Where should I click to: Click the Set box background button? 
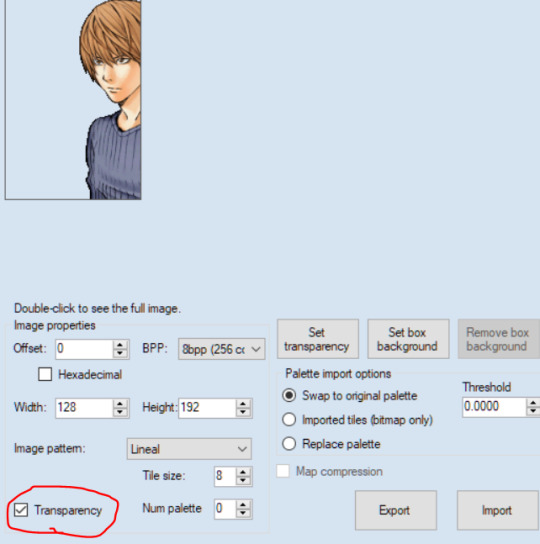pyautogui.click(x=408, y=339)
